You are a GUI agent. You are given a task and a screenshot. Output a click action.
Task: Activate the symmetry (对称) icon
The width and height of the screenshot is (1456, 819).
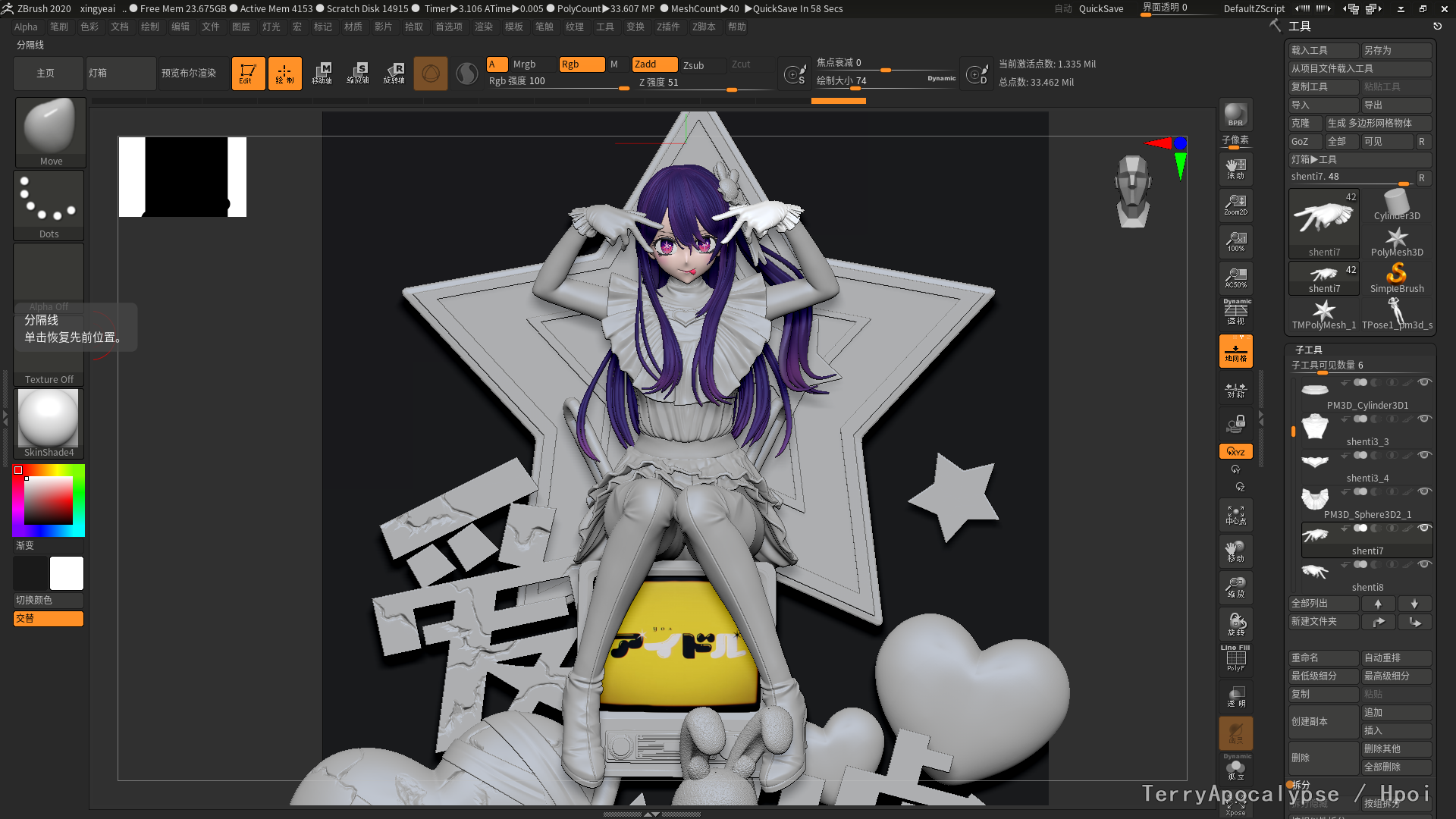pos(1235,390)
